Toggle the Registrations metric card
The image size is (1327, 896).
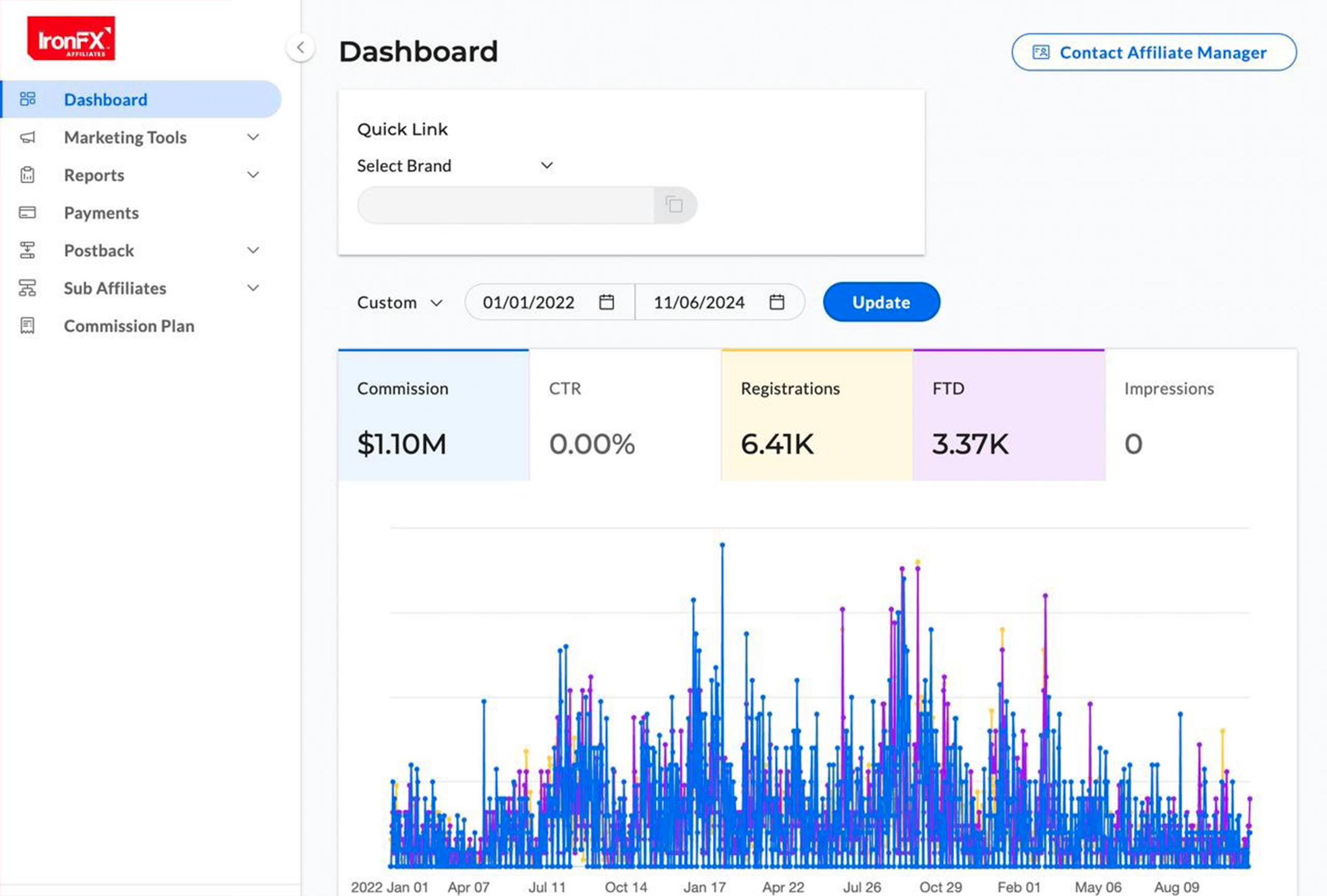tap(816, 416)
